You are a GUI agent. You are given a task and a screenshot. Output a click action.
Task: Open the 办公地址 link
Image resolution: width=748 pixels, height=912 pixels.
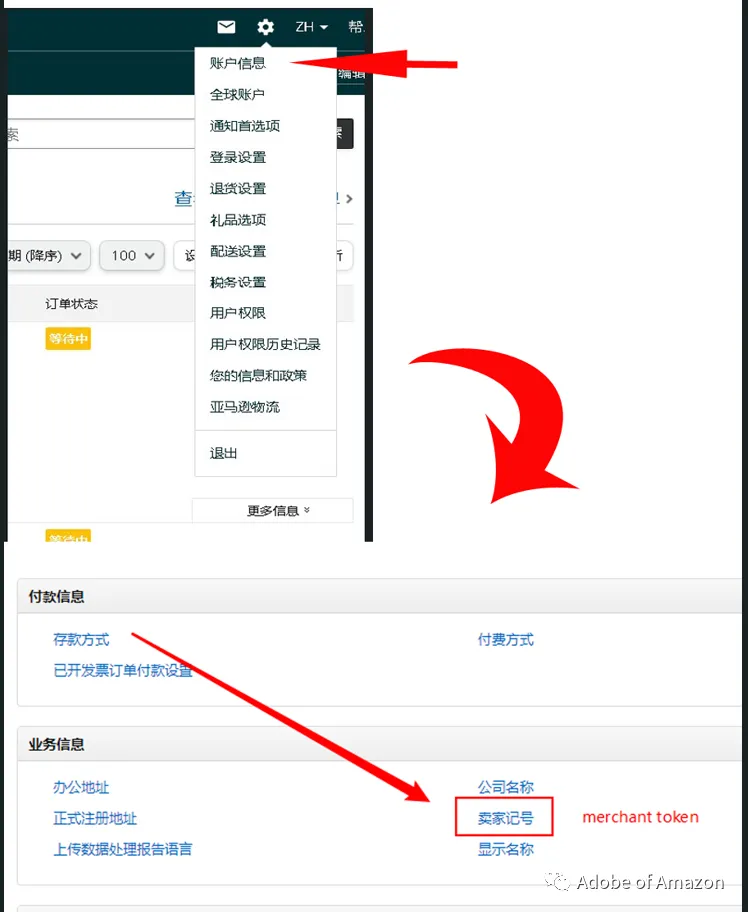pyautogui.click(x=81, y=788)
